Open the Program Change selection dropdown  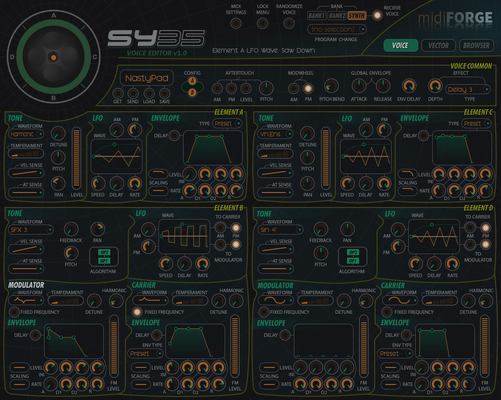[x=337, y=29]
